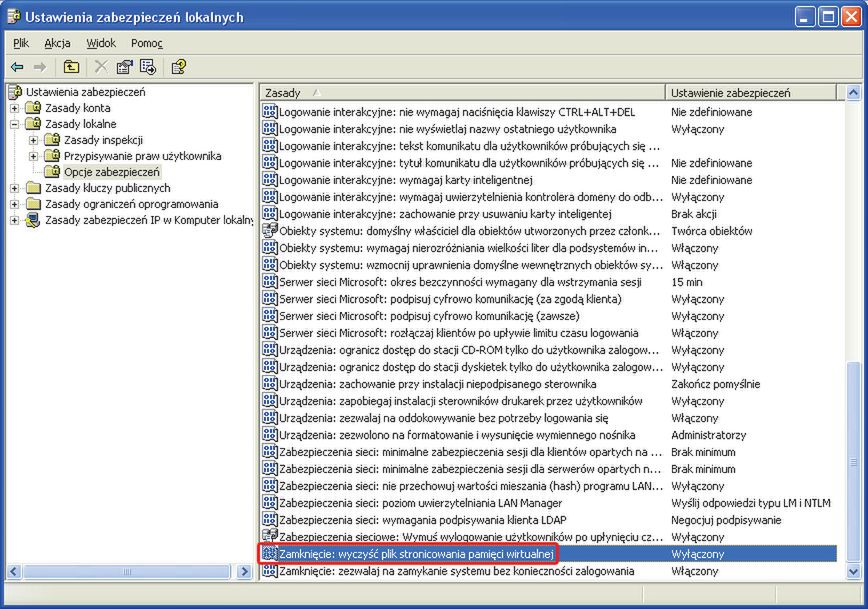
Task: Click the Przypisywanie praw użytkownika folder icon
Action: [53, 156]
